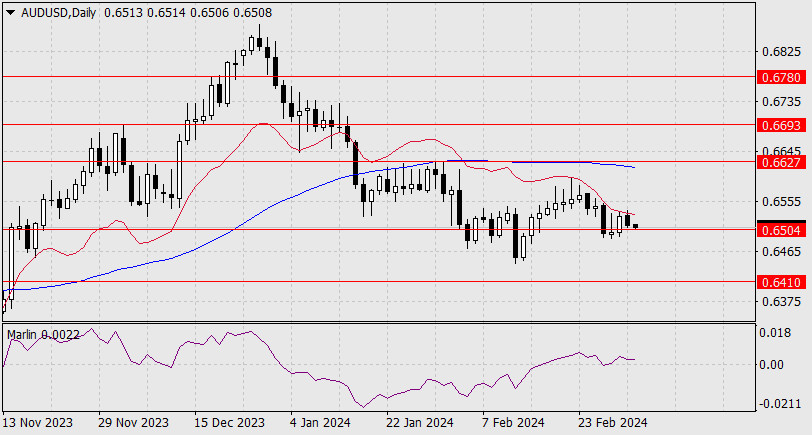
Task: Click the OHLC values 0.6513 0.6514 0.6506 0.6508
Action: (x=187, y=13)
